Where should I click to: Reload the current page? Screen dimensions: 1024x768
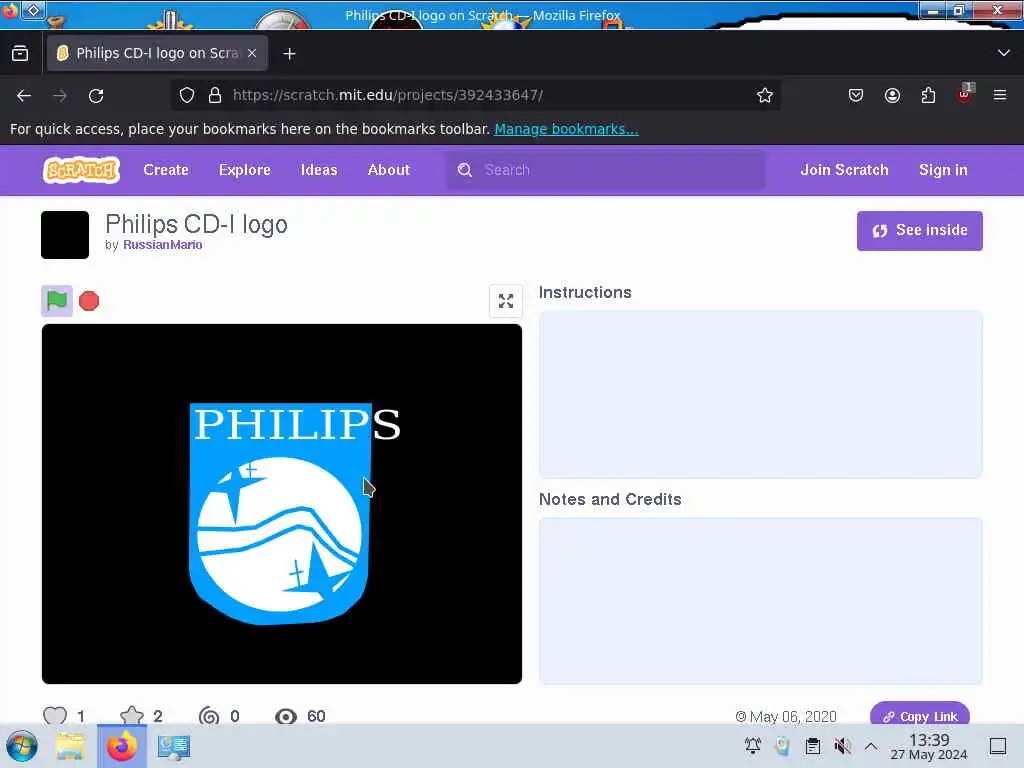click(x=96, y=96)
